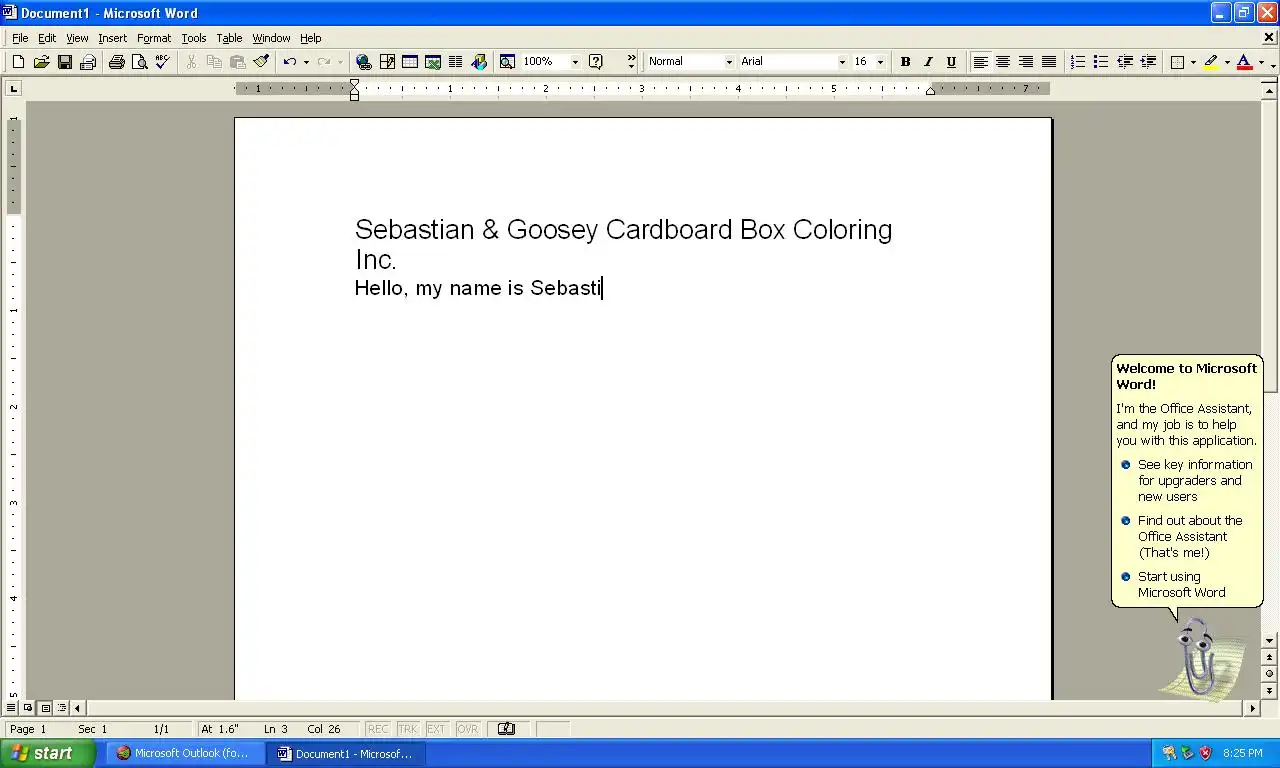Click the E-mail toolbar icon
Viewport: 1280px width, 768px height.
(88, 62)
